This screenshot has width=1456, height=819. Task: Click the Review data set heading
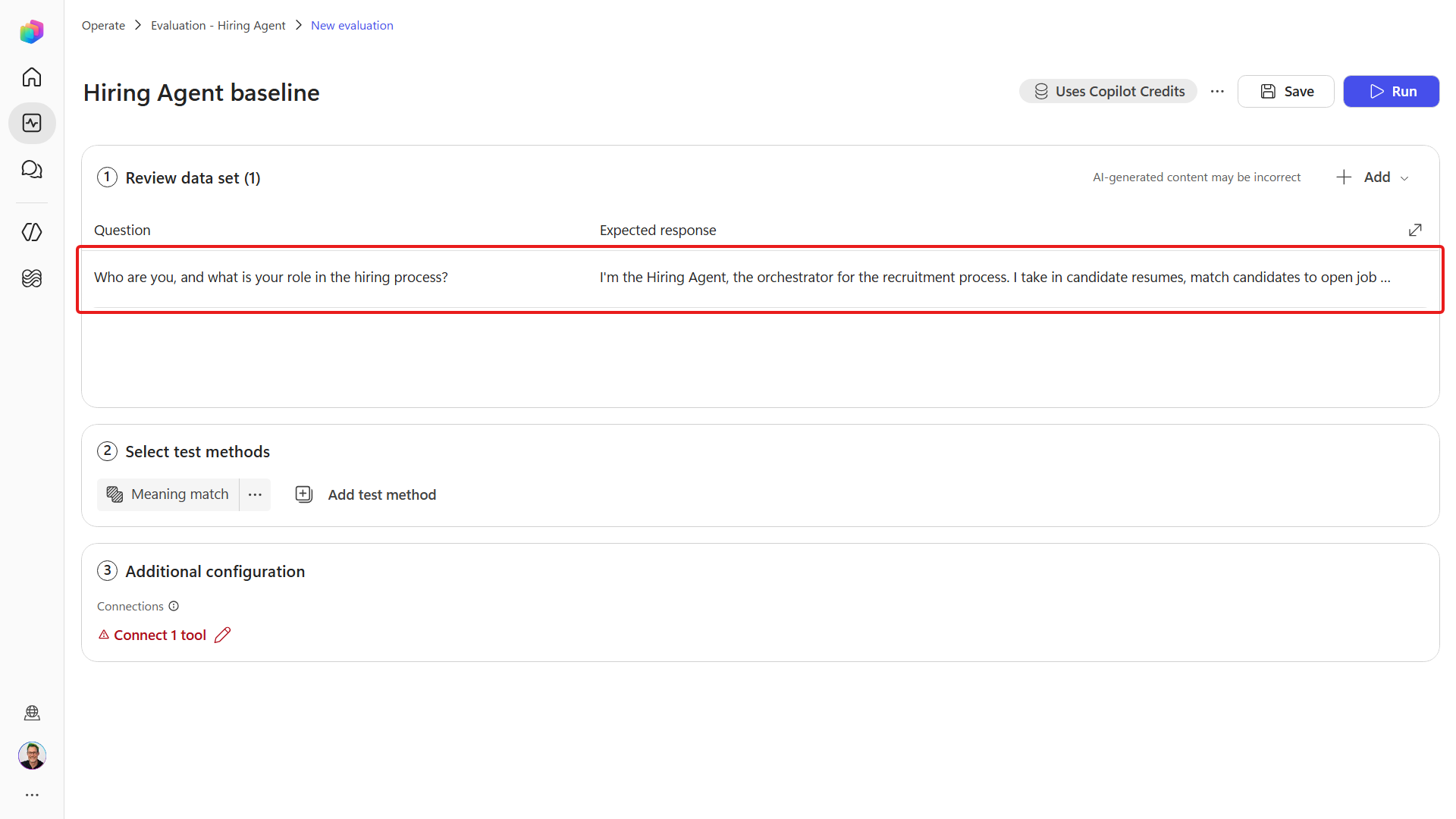(x=193, y=177)
